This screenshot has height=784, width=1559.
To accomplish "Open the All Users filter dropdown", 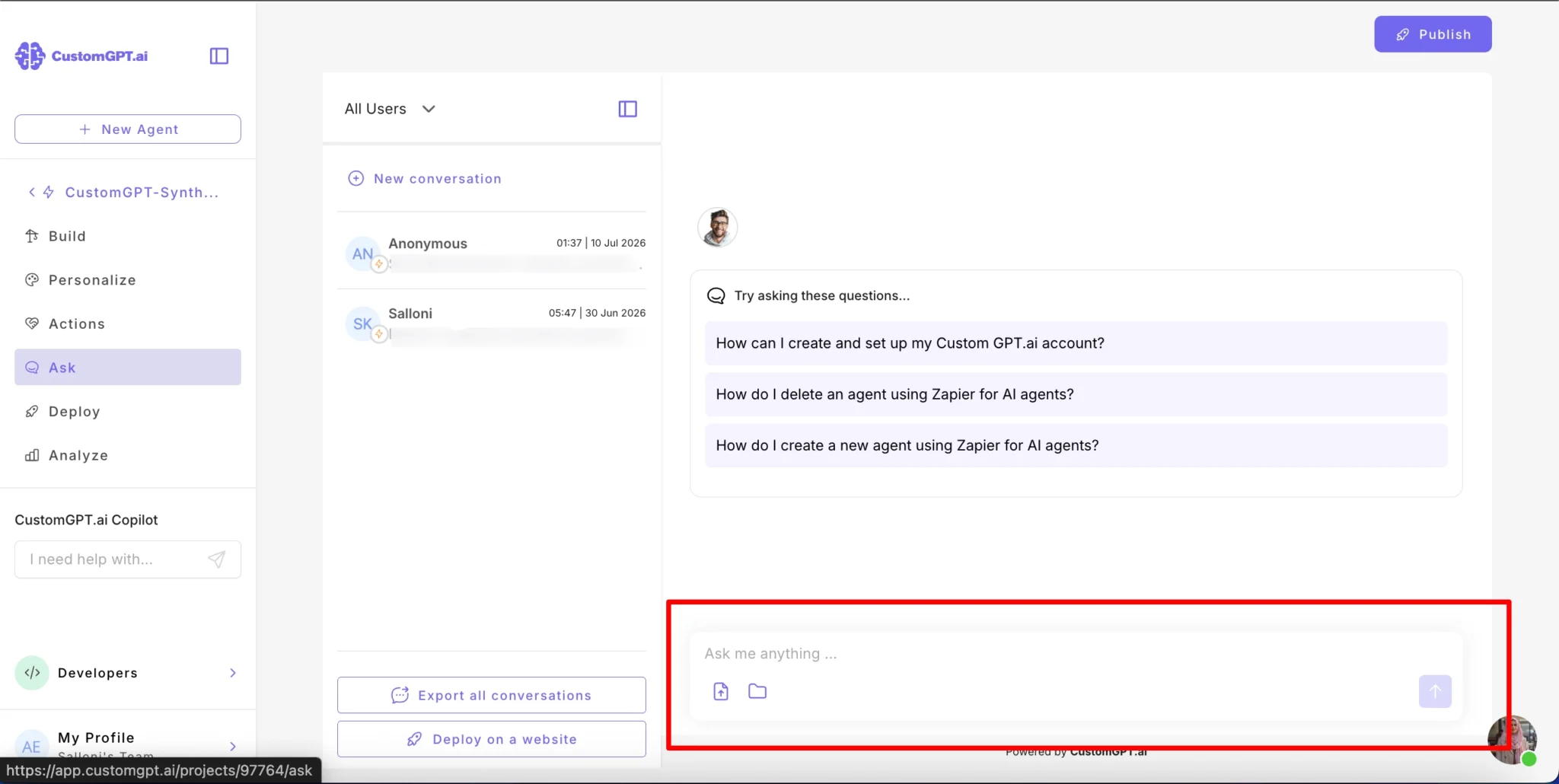I will pos(390,109).
